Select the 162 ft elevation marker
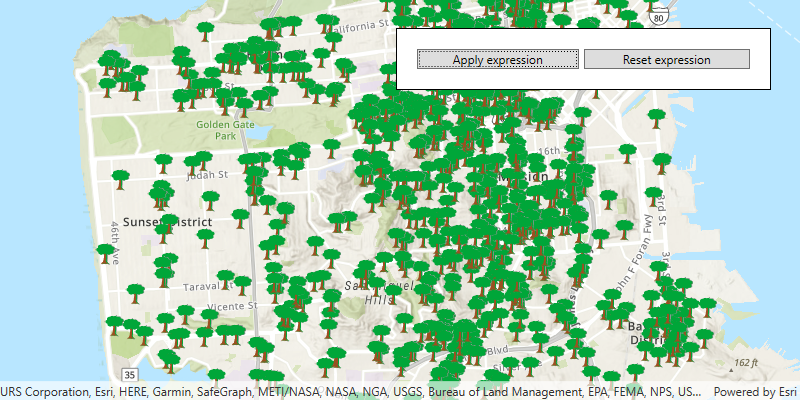The width and height of the screenshot is (800, 400). pos(746,362)
